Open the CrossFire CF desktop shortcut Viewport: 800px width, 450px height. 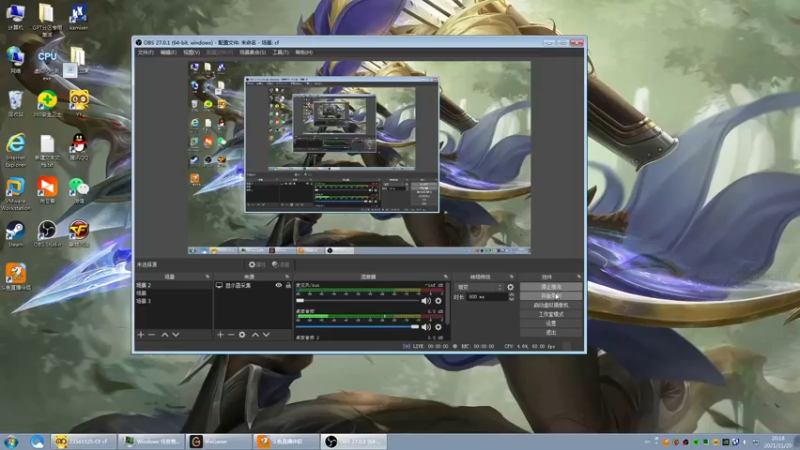79,234
